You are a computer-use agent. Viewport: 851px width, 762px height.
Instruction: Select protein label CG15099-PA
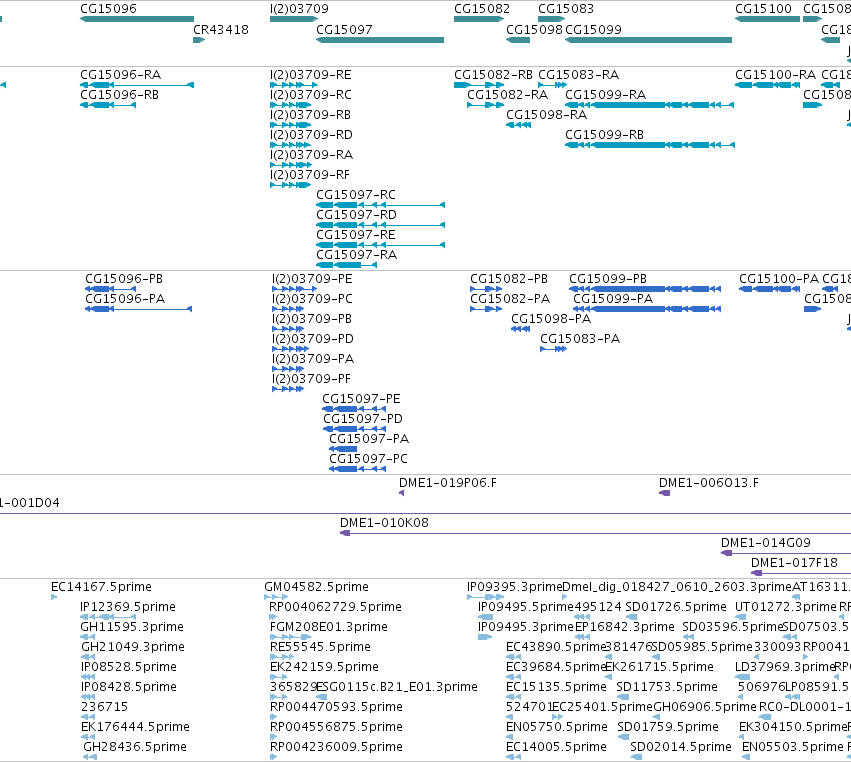(613, 299)
